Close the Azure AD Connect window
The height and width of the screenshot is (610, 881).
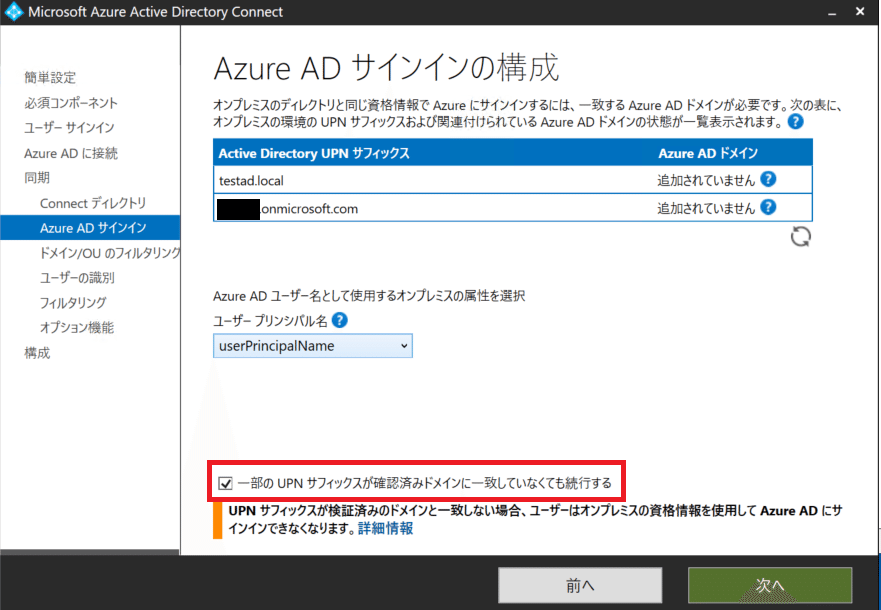point(860,11)
